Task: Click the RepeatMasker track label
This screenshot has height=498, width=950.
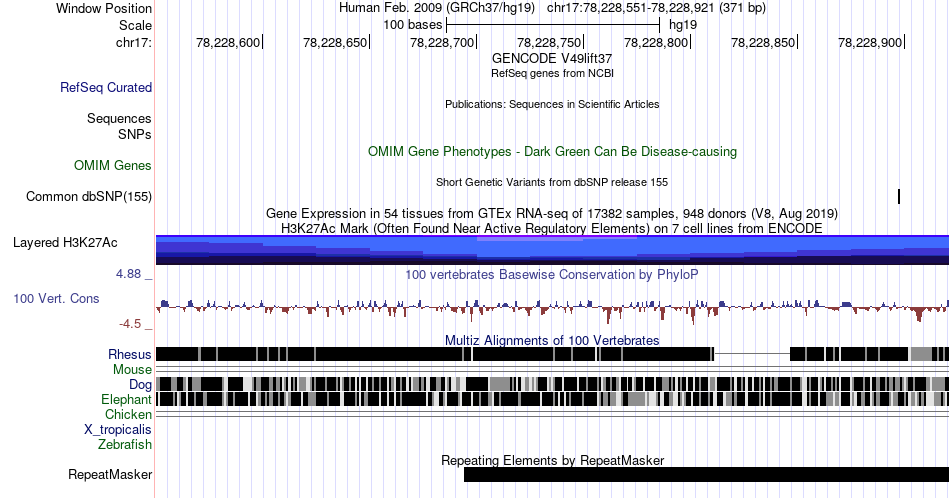Action: coord(110,474)
